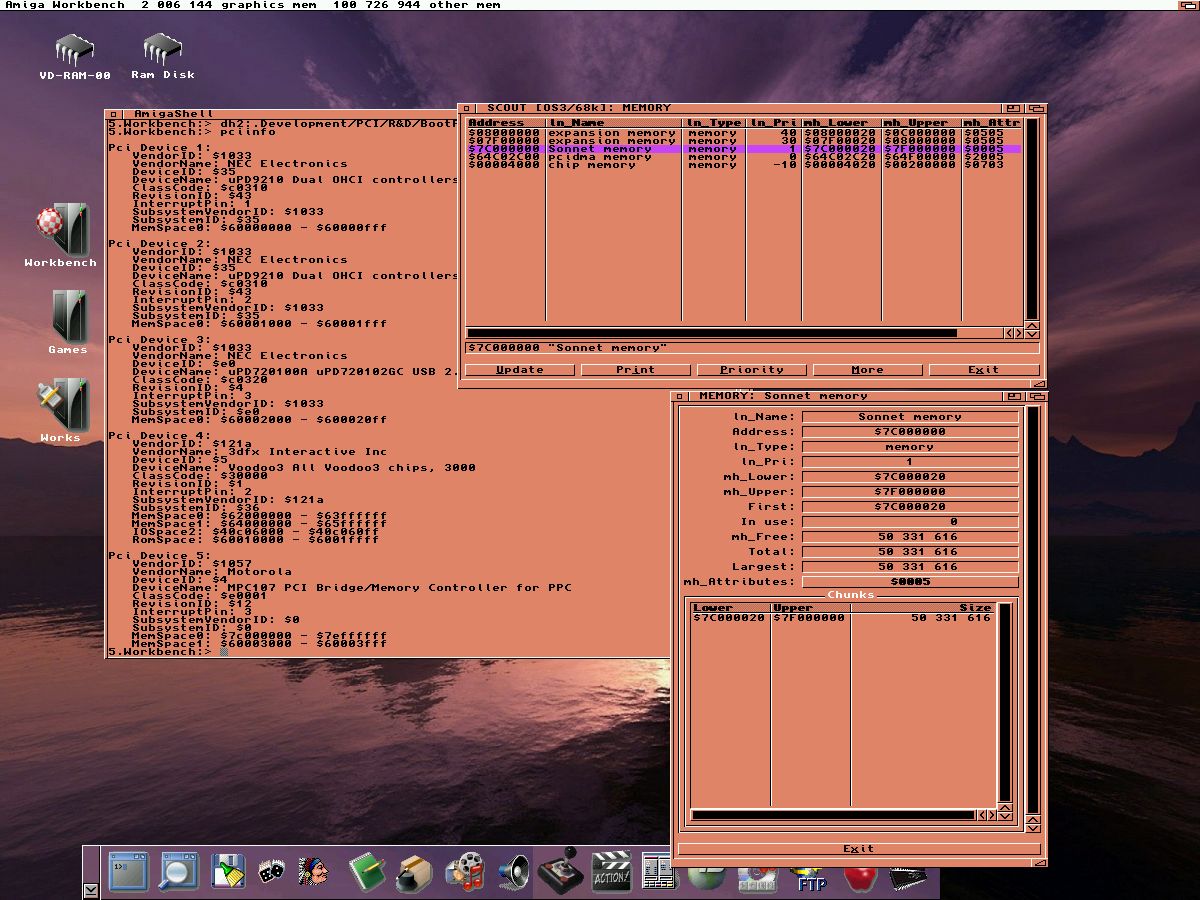Click the Size column header in Chunks list
Image resolution: width=1200 pixels, height=900 pixels.
tap(923, 608)
